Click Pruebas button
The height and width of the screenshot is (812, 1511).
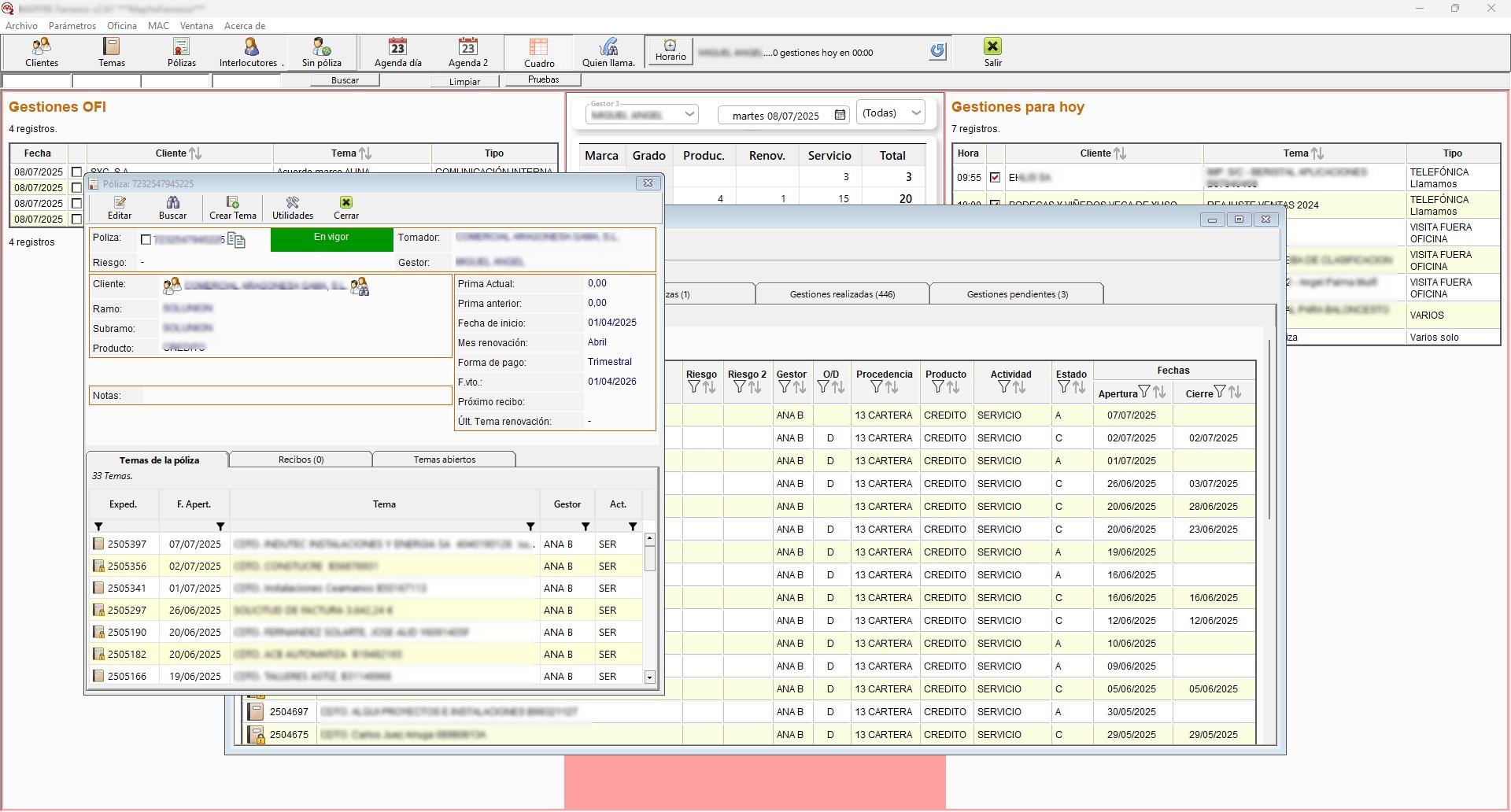[x=543, y=79]
